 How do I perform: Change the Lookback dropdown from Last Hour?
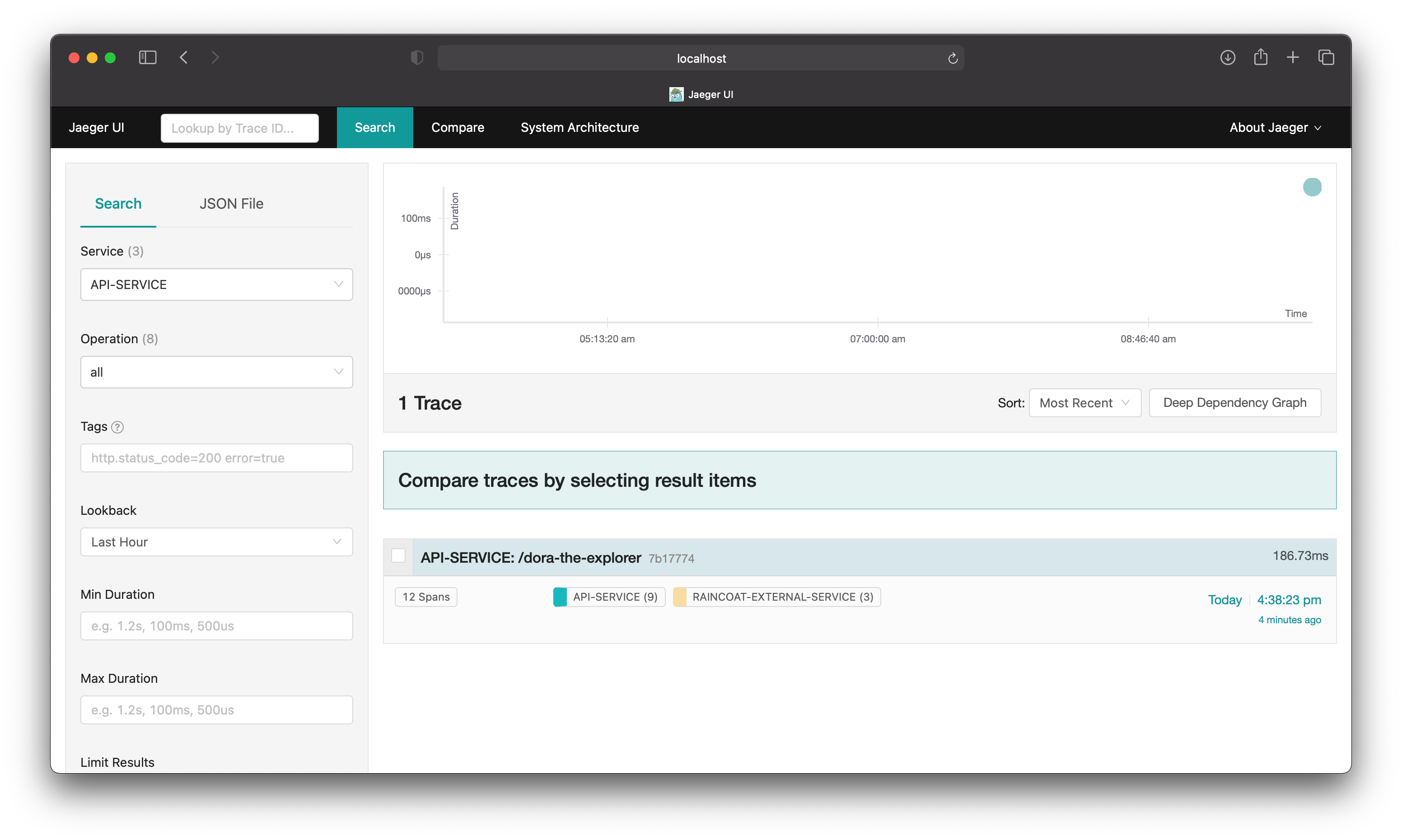(216, 541)
